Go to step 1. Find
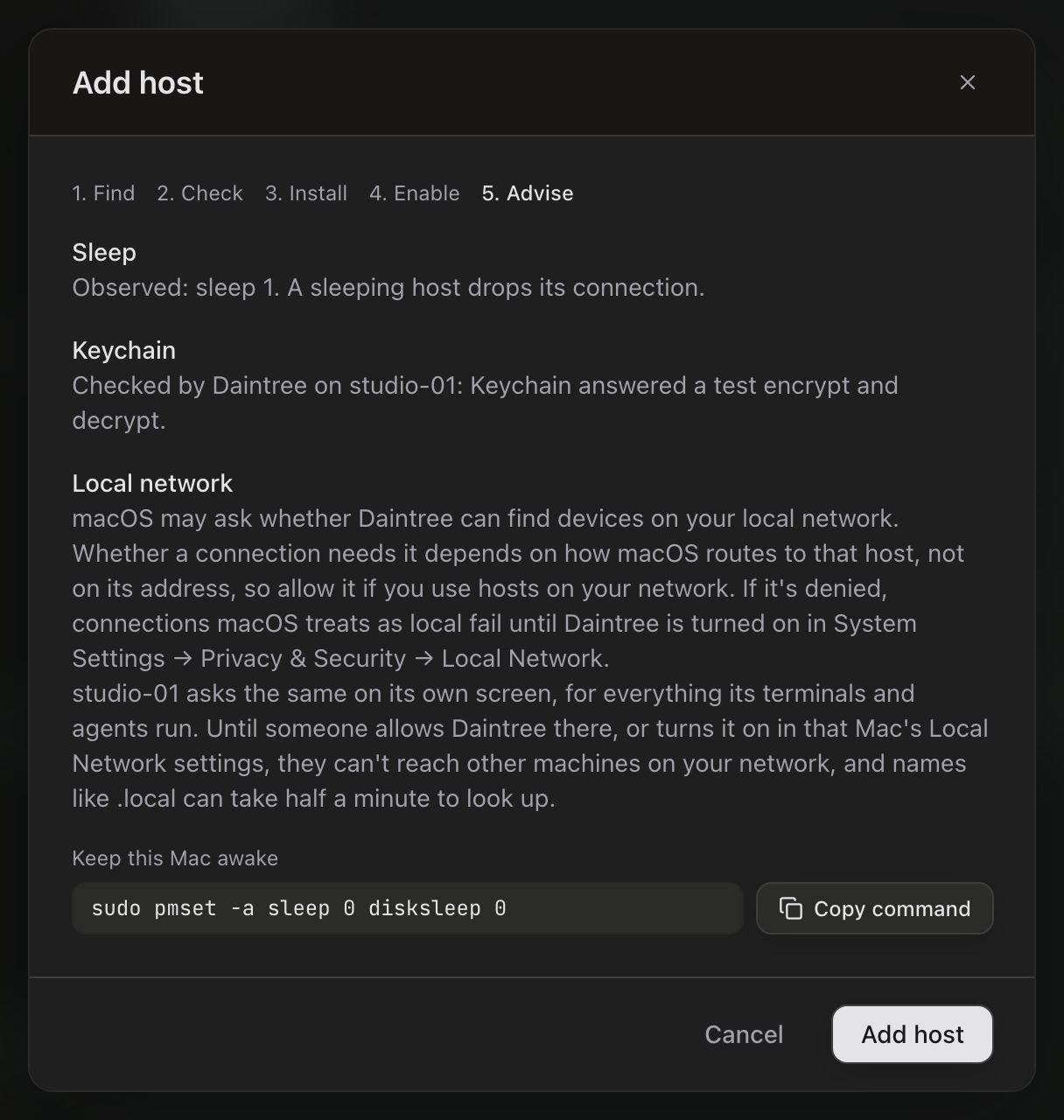1064x1120 pixels. click(x=103, y=193)
